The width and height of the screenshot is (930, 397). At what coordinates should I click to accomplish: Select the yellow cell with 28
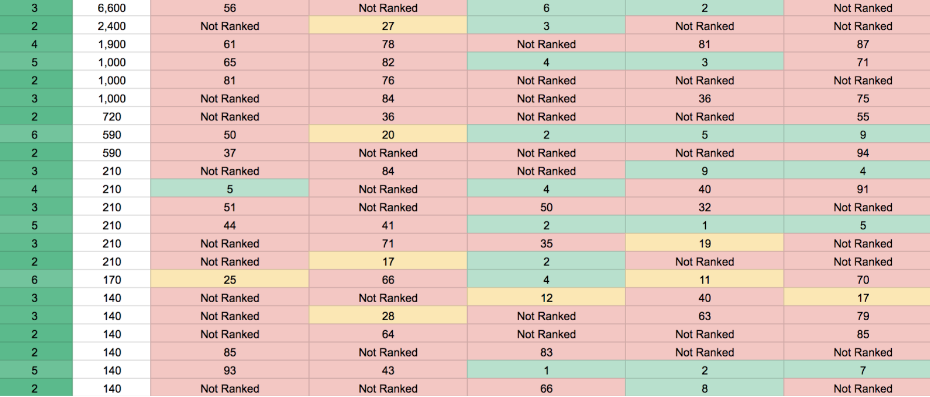click(388, 316)
